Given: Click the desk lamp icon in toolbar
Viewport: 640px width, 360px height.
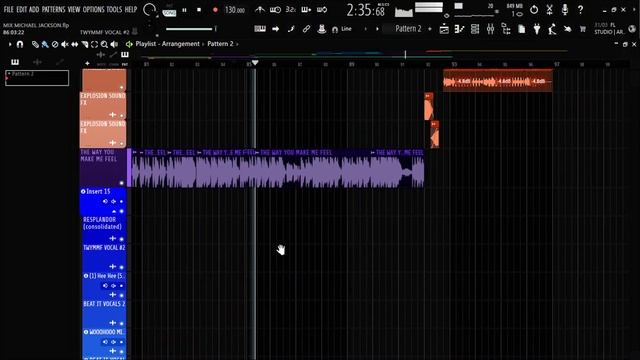Looking at the screenshot, I should (x=552, y=29).
